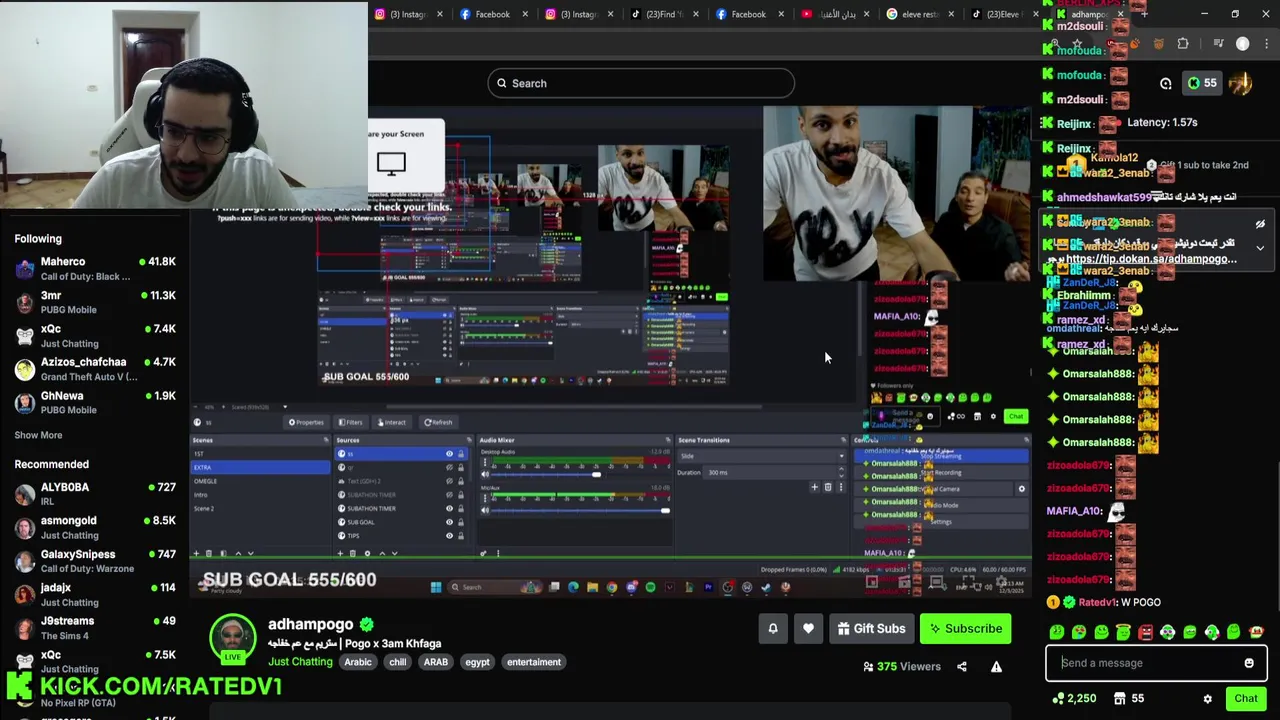Click the share icon beside viewers count

click(962, 667)
